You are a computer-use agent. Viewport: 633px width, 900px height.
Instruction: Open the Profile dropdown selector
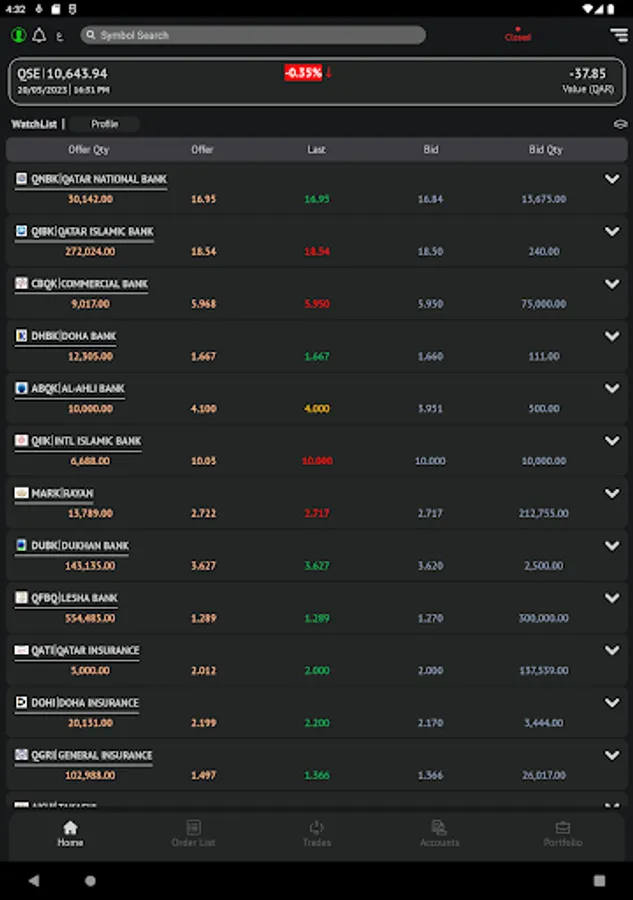click(x=105, y=124)
